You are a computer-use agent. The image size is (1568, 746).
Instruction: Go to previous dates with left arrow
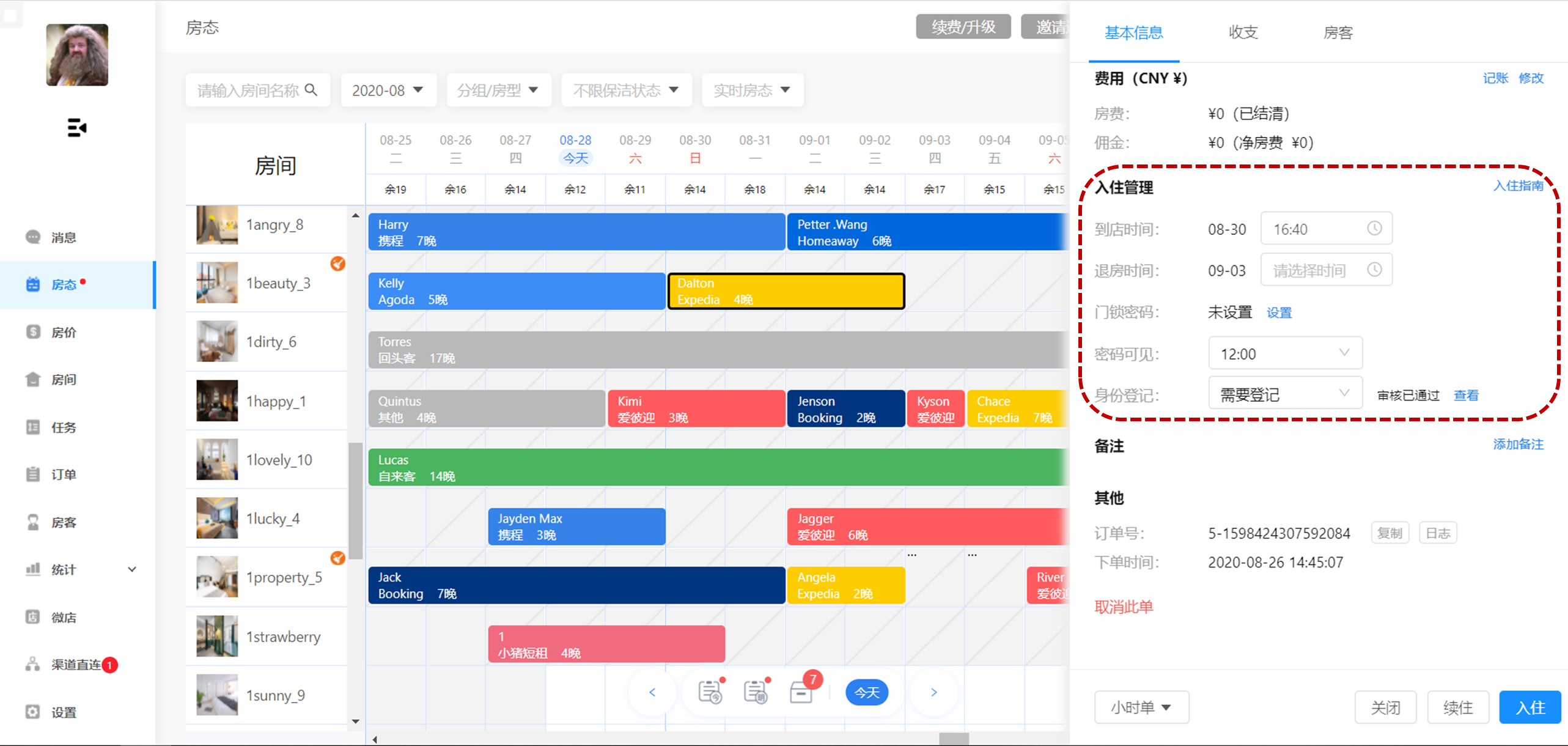652,692
